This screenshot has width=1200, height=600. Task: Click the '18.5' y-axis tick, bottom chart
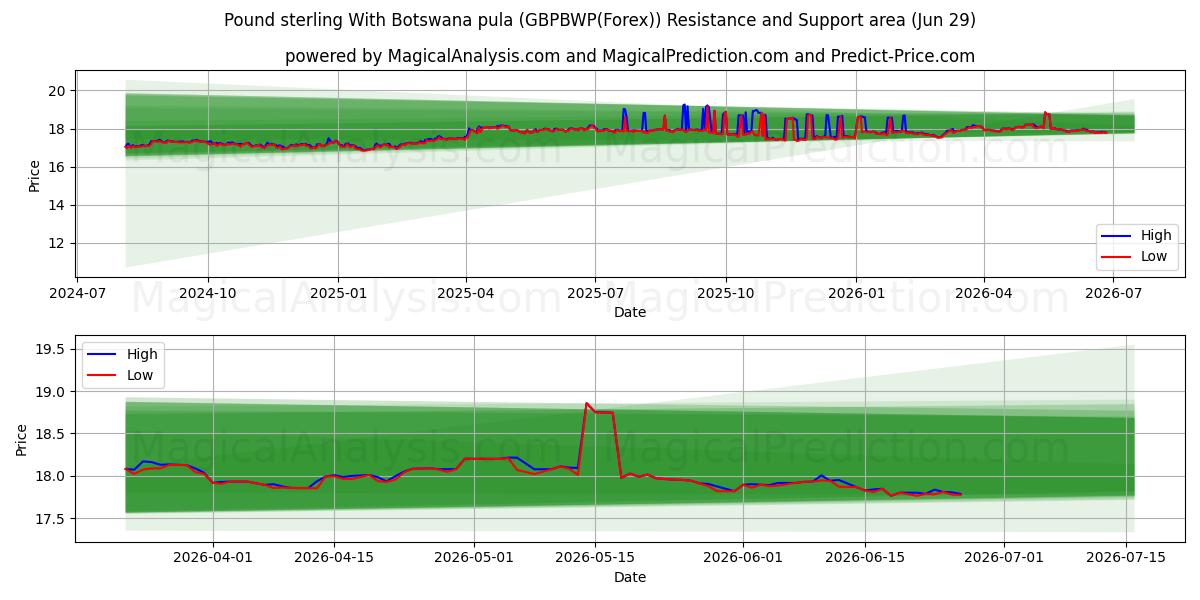pos(52,434)
